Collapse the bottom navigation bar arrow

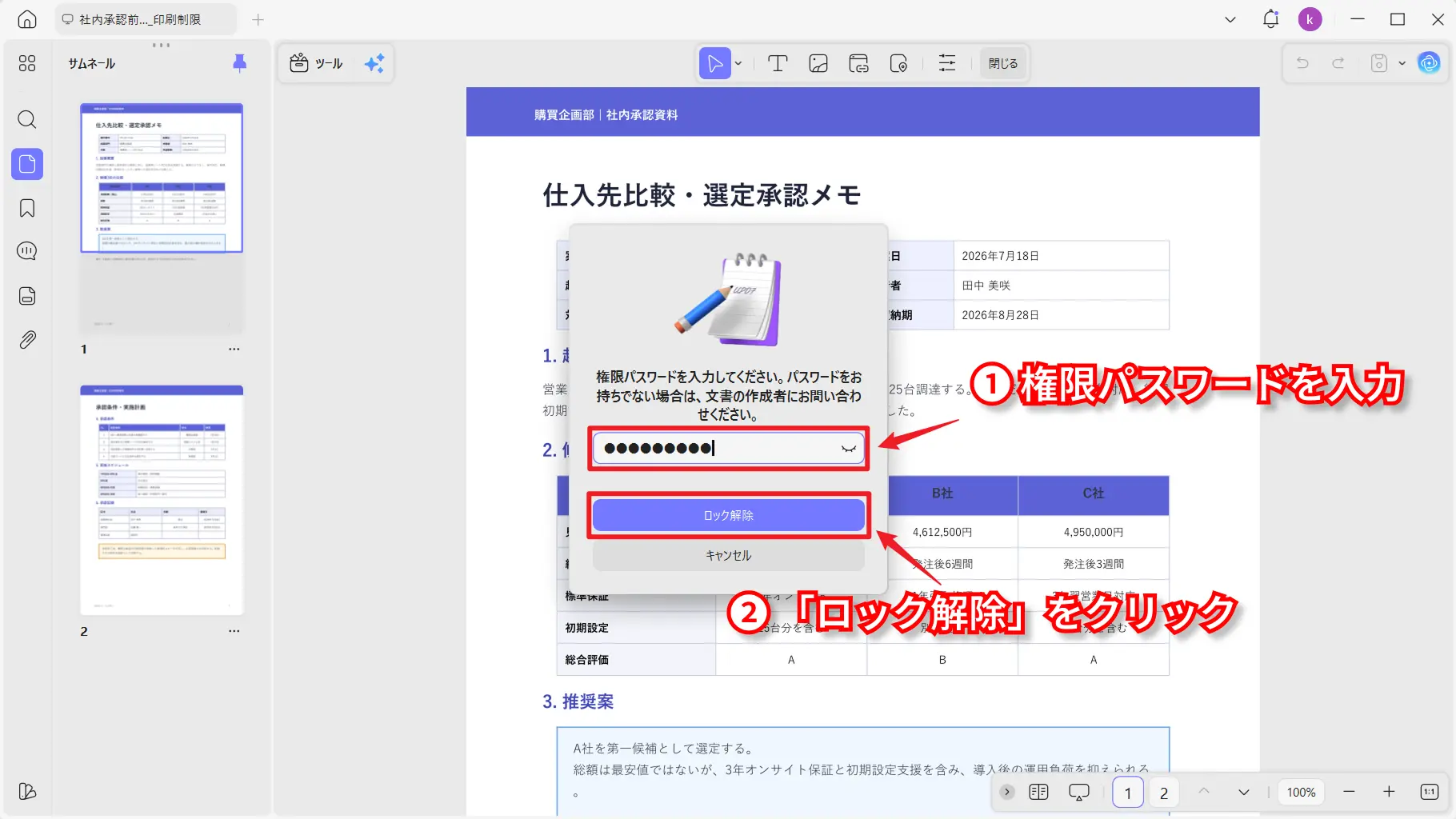coord(1007,792)
